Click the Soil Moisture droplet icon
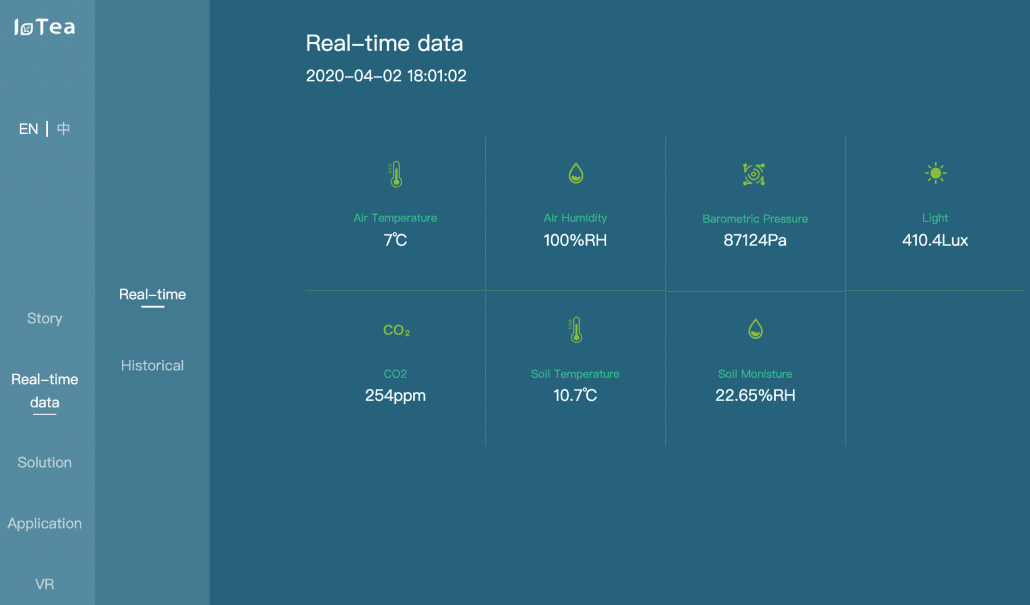The width and height of the screenshot is (1030, 605). [x=755, y=329]
